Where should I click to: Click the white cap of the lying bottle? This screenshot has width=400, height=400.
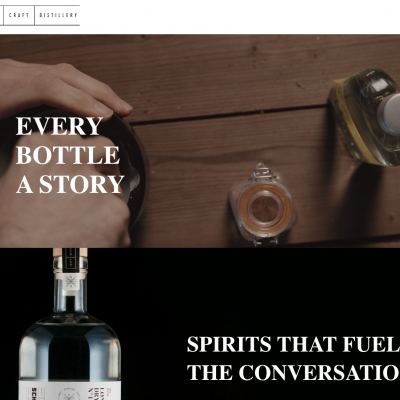click(390, 111)
